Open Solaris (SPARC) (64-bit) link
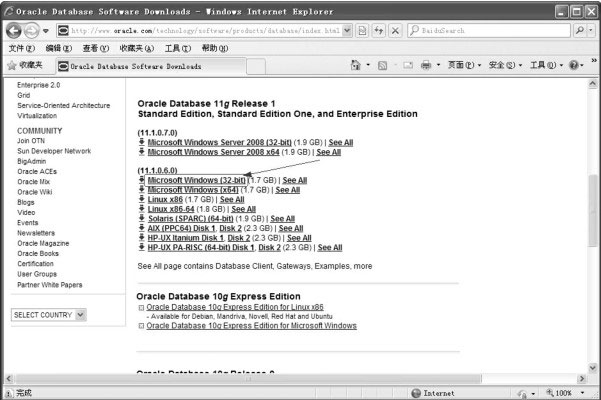601x400 pixels. coord(190,218)
